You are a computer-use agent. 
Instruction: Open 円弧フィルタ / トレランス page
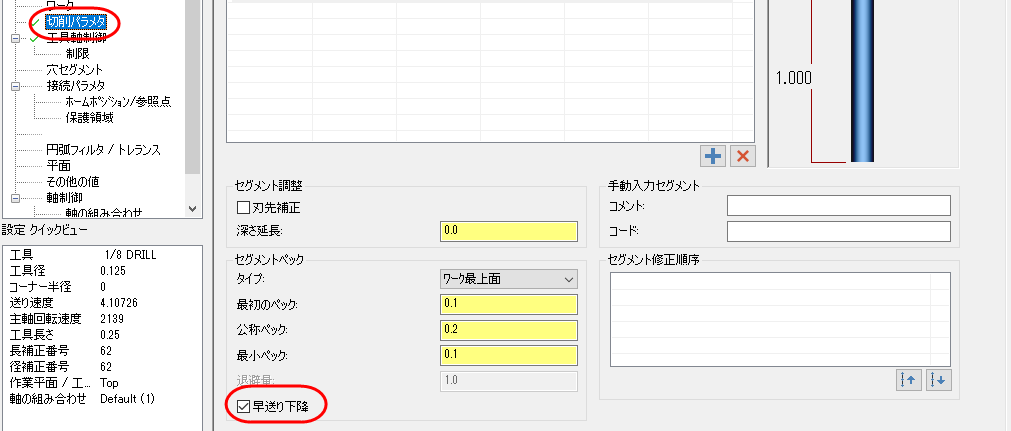point(103,150)
